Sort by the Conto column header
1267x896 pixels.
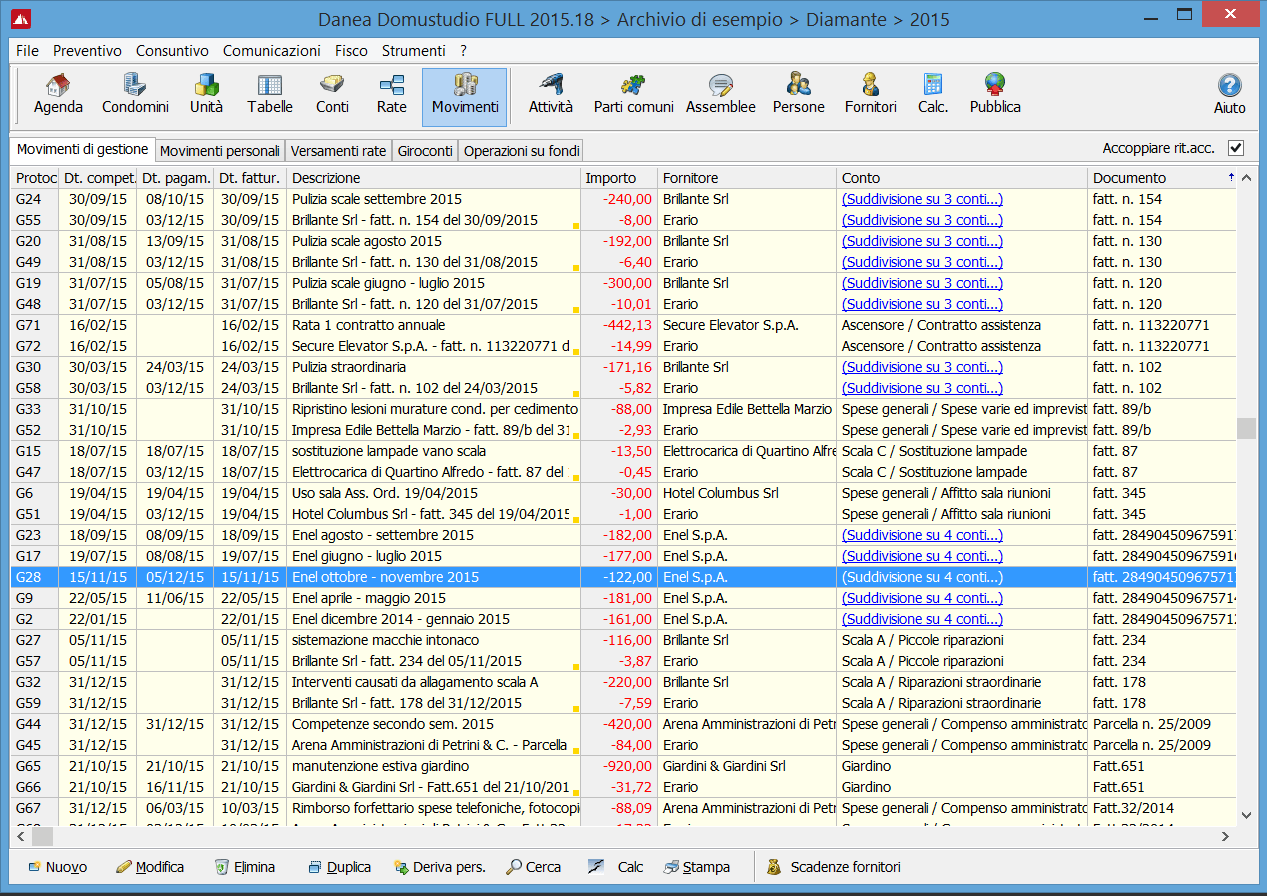[962, 178]
